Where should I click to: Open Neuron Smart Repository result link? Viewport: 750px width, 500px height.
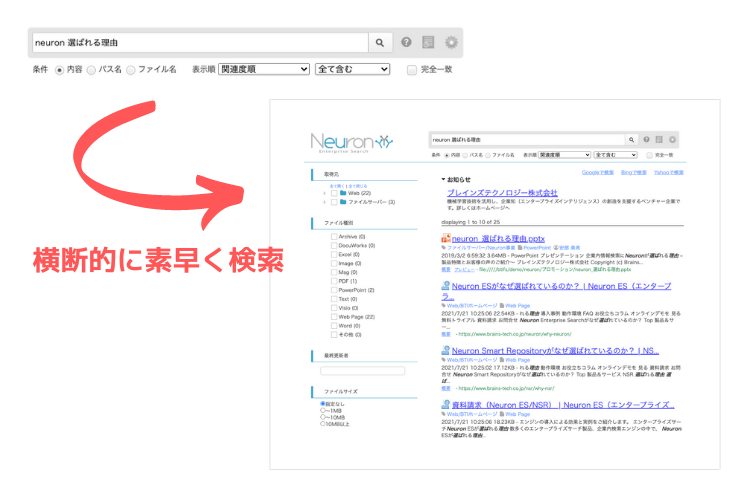[555, 351]
